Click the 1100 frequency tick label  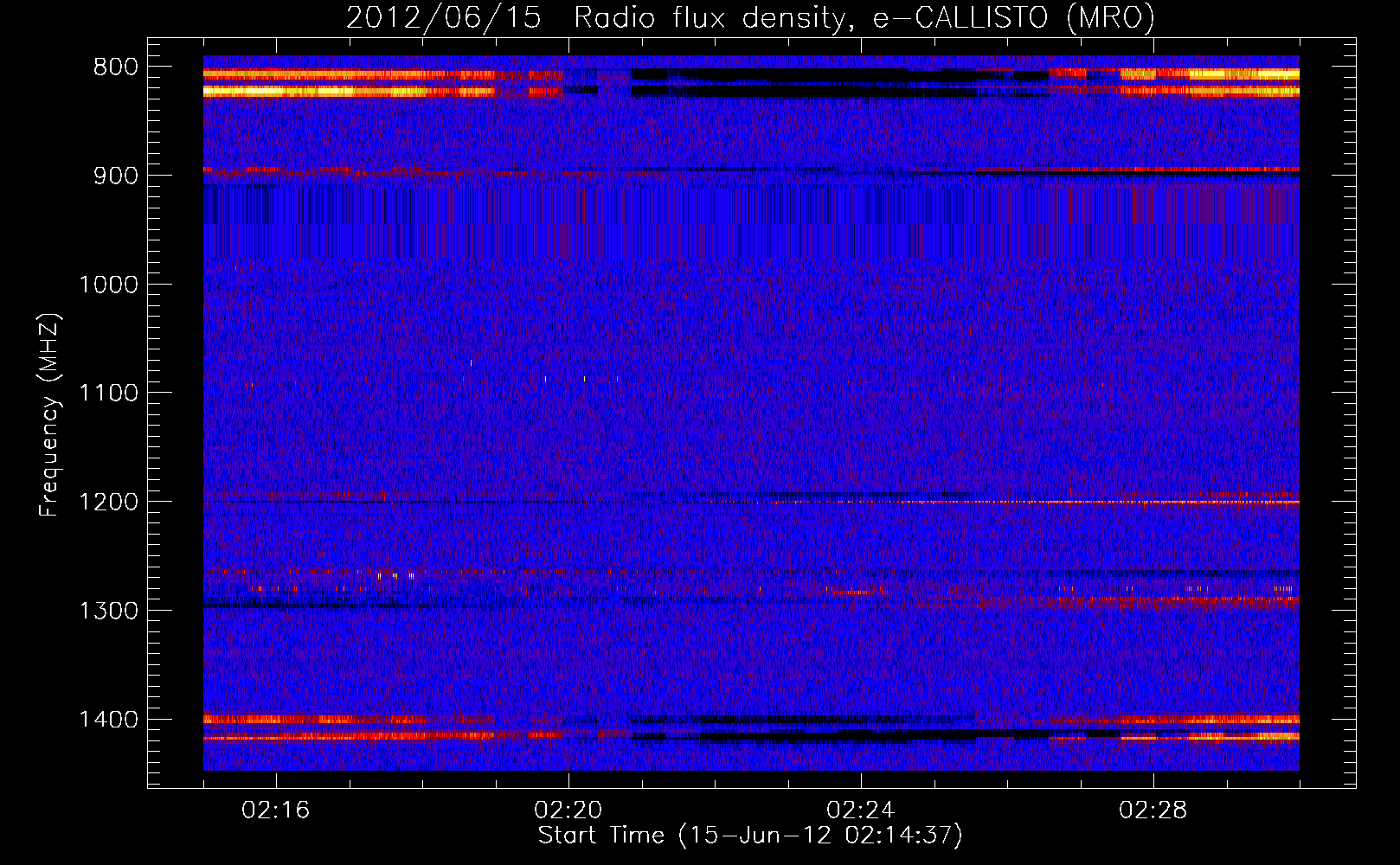[x=108, y=394]
